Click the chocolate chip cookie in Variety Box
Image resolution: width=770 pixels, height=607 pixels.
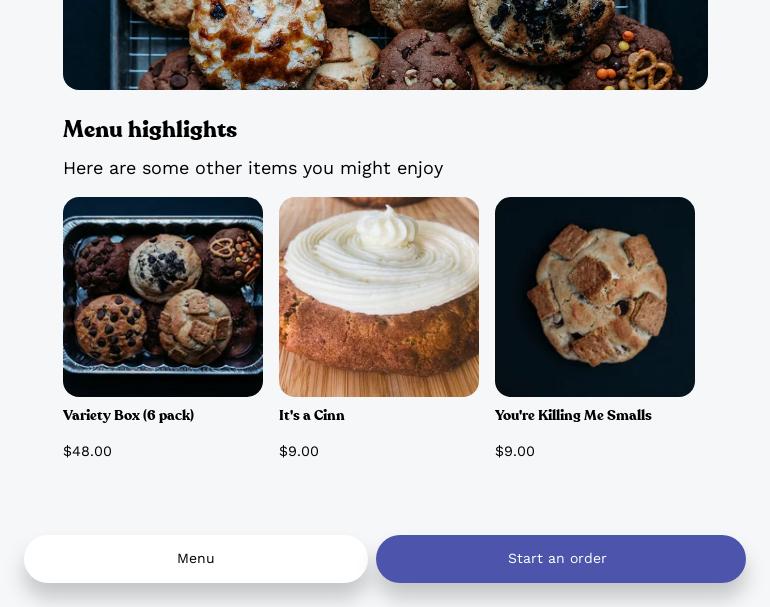click(x=111, y=328)
